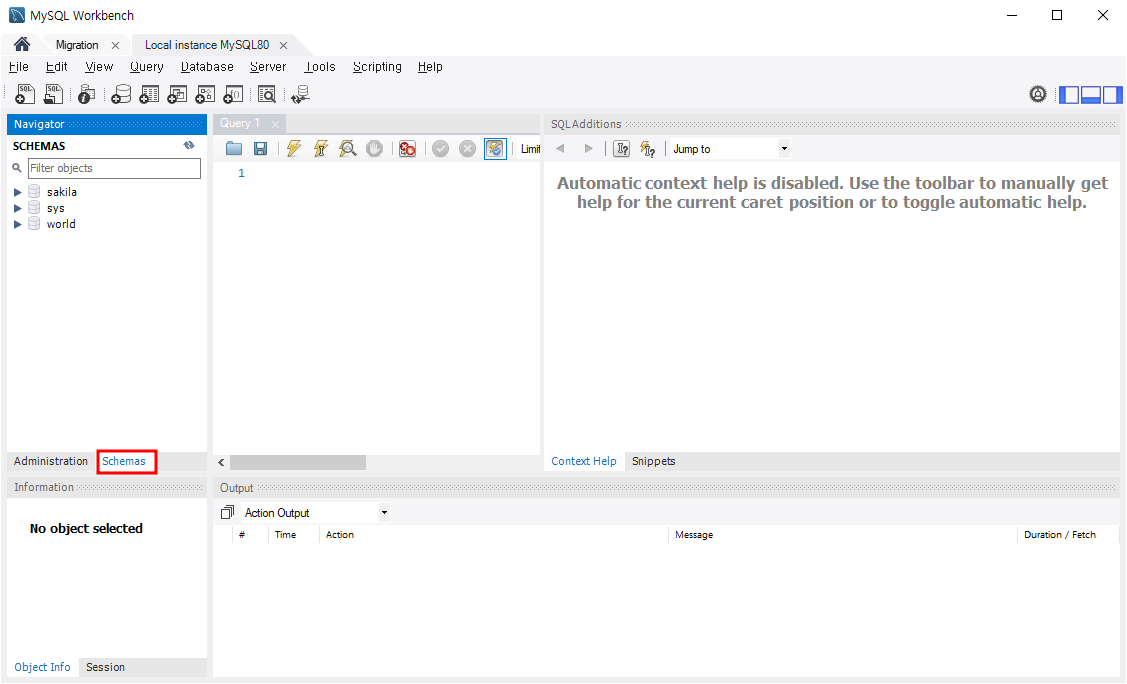1127x684 pixels.
Task: Expand the world schema
Action: click(x=18, y=224)
